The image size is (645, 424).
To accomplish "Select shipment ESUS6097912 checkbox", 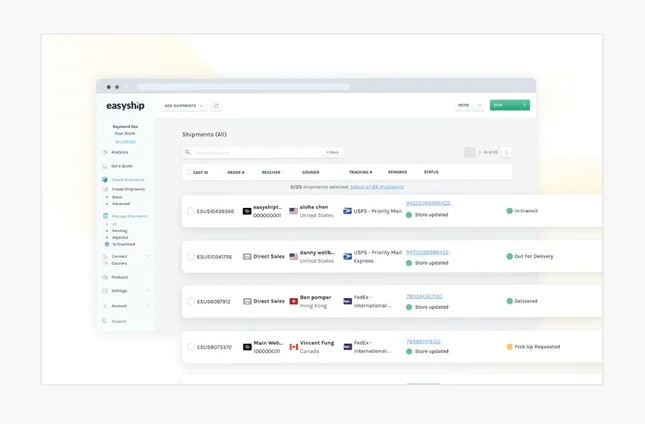I will 190,301.
